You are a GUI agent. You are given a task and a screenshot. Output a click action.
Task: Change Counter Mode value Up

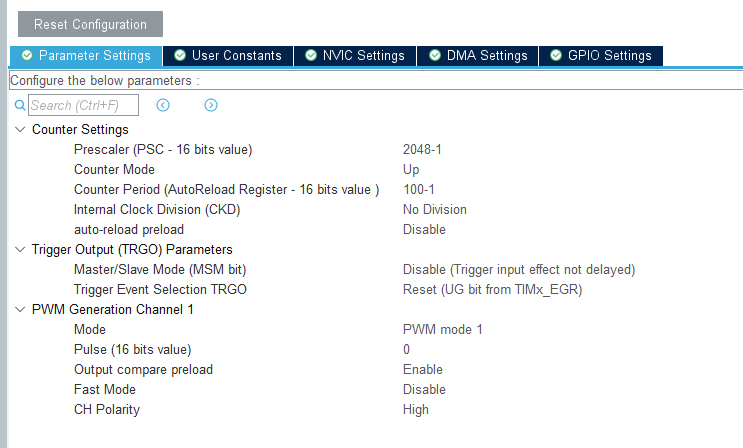pyautogui.click(x=411, y=170)
